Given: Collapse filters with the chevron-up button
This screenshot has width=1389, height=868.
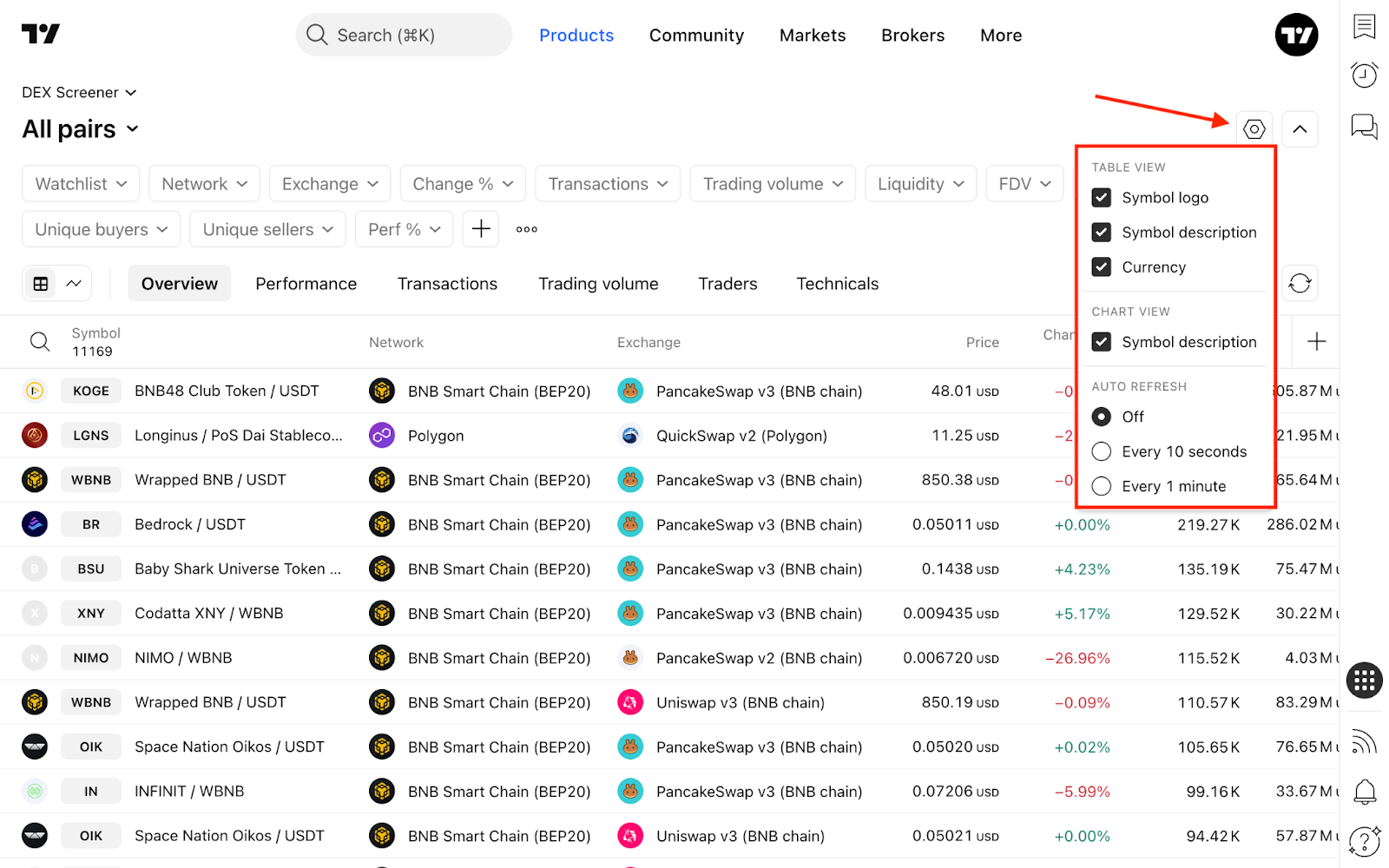Looking at the screenshot, I should [x=1300, y=129].
